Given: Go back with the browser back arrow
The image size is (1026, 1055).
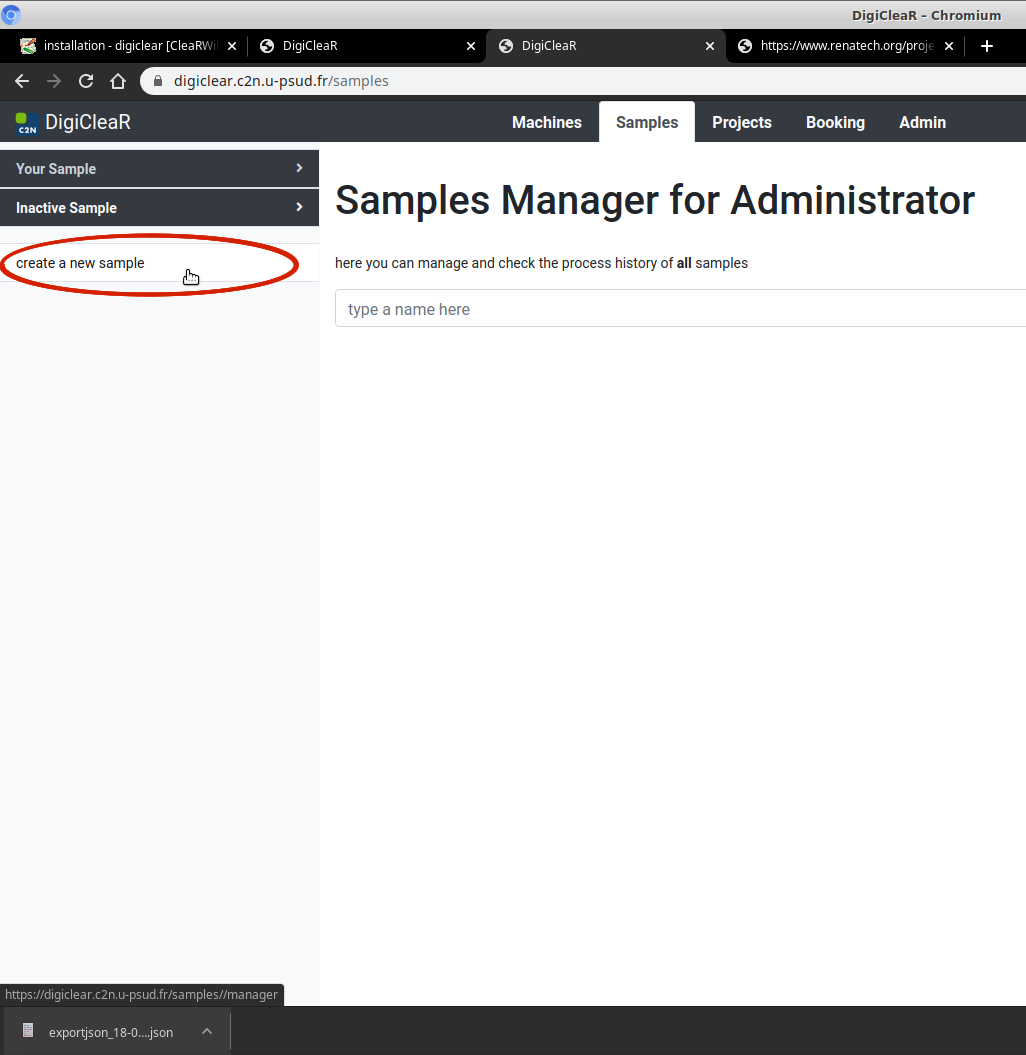Looking at the screenshot, I should (22, 81).
